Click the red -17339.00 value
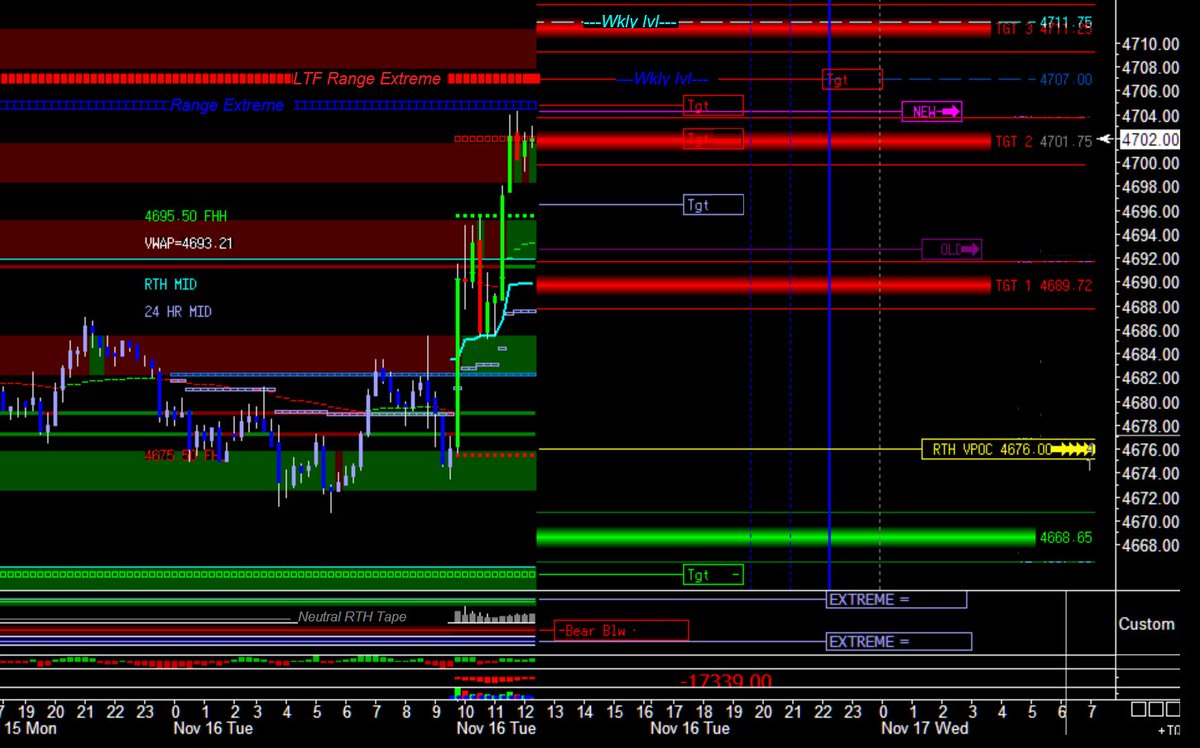1200x748 pixels. [726, 681]
